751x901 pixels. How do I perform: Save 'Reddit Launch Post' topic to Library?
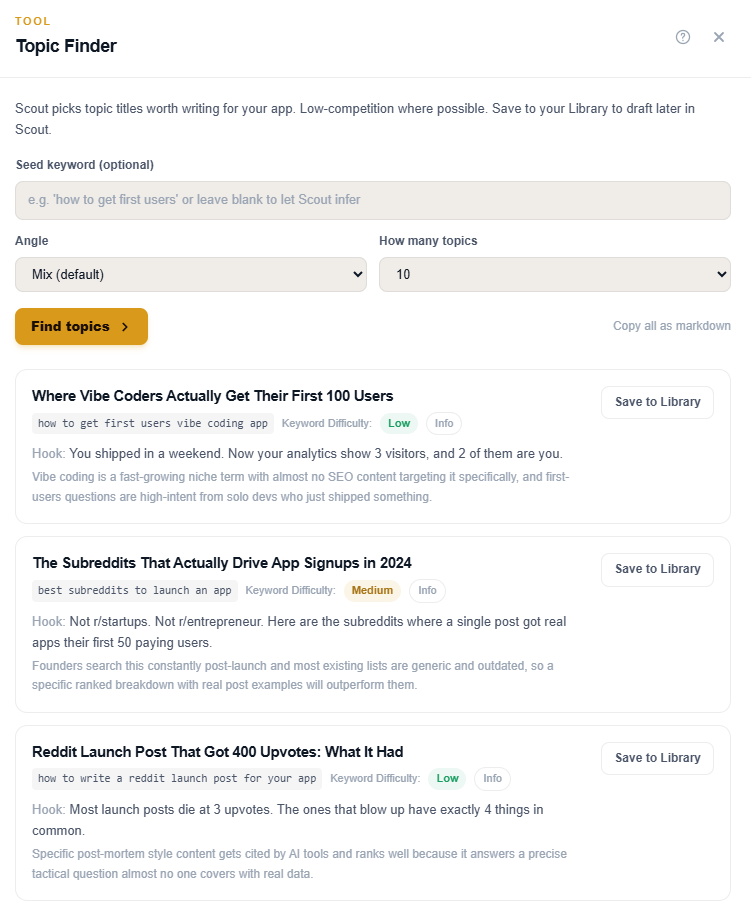coord(657,758)
